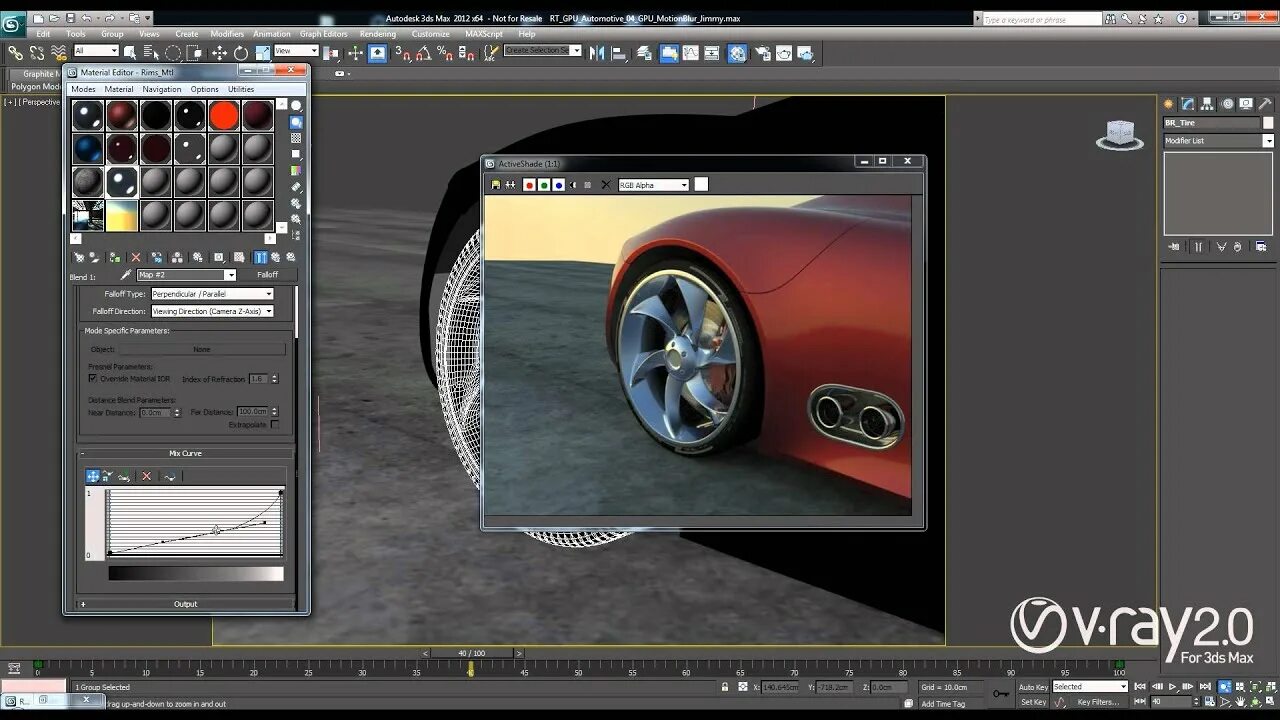Activate the Rotate tool in main toolbar

(x=240, y=53)
